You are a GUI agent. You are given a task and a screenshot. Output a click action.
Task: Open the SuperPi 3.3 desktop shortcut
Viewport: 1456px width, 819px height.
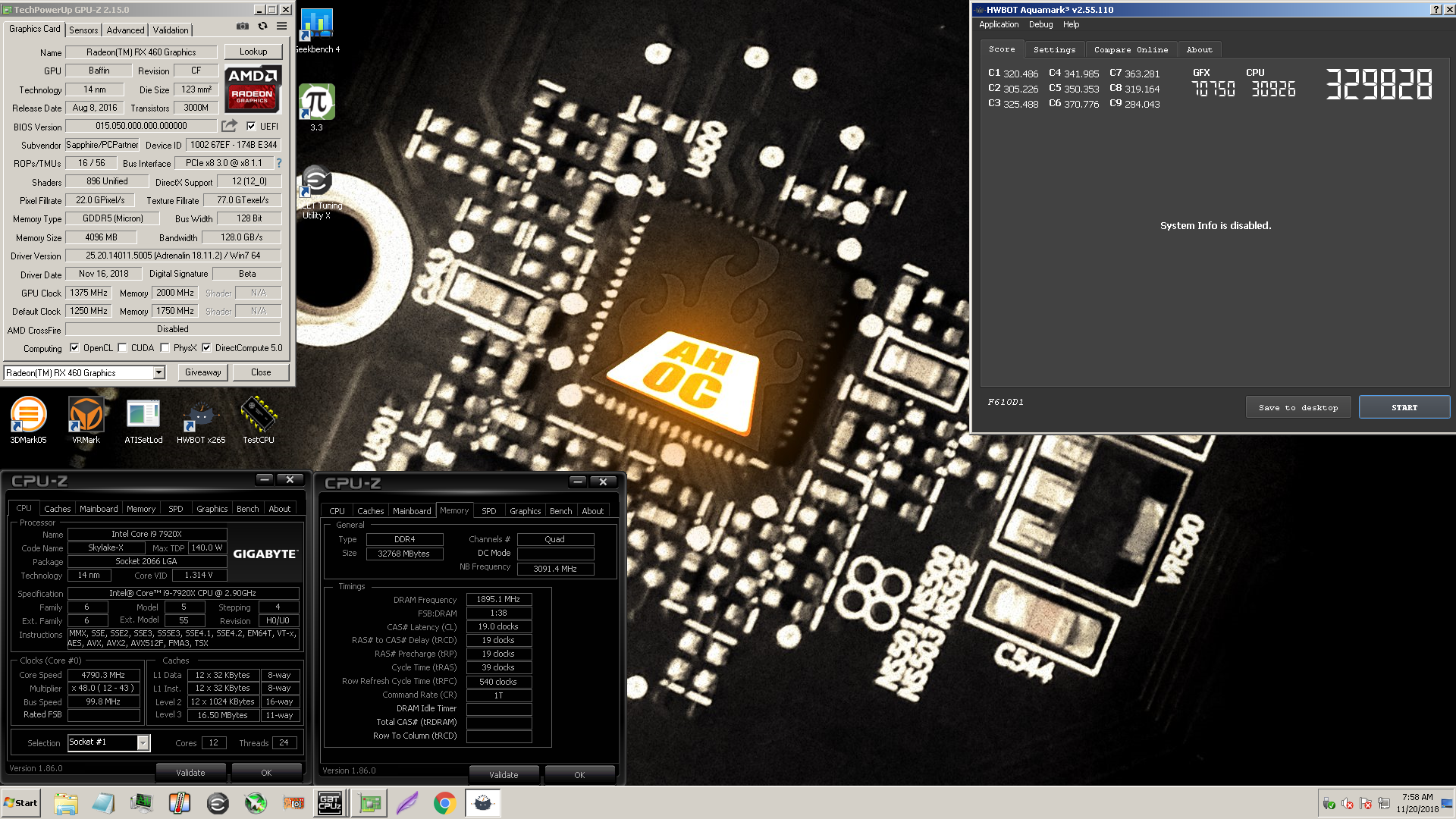point(317,107)
